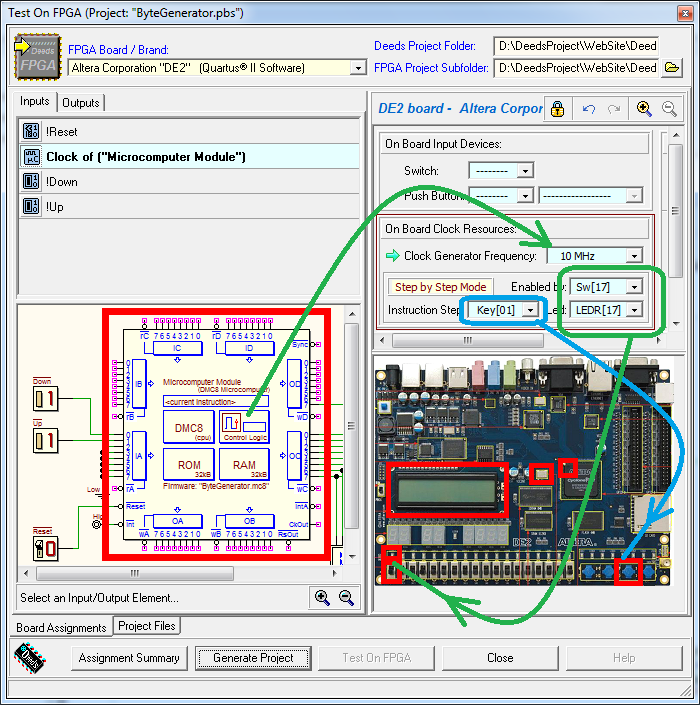Switch to the Board Assignments tab
700x705 pixels.
point(61,628)
